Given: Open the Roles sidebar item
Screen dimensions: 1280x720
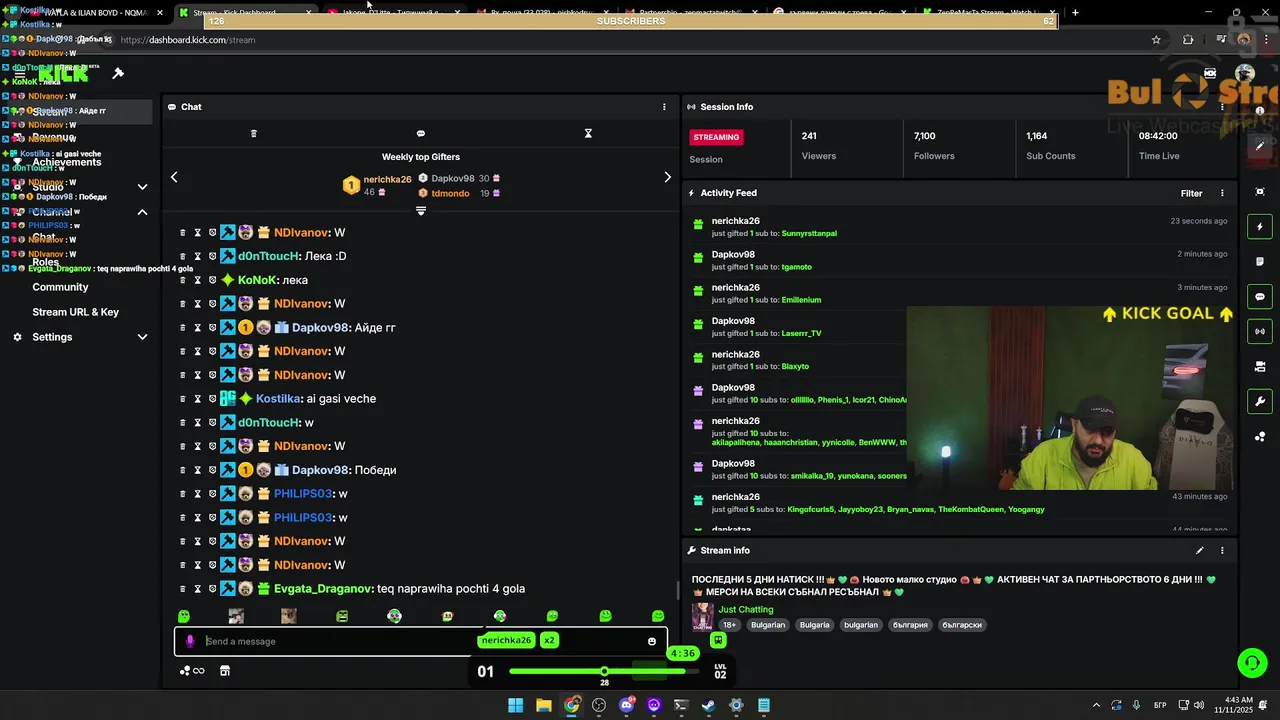Looking at the screenshot, I should (46, 262).
